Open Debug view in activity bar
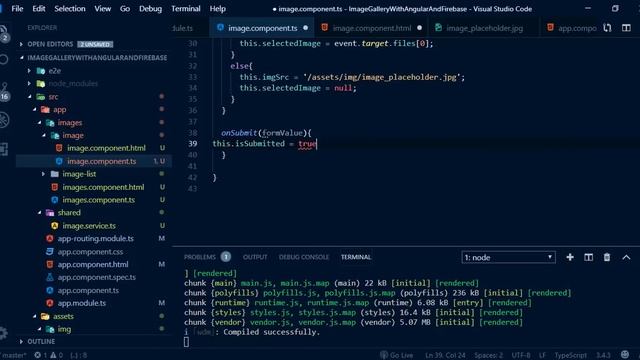Screen dimensions: 640x360 click(4, 120)
